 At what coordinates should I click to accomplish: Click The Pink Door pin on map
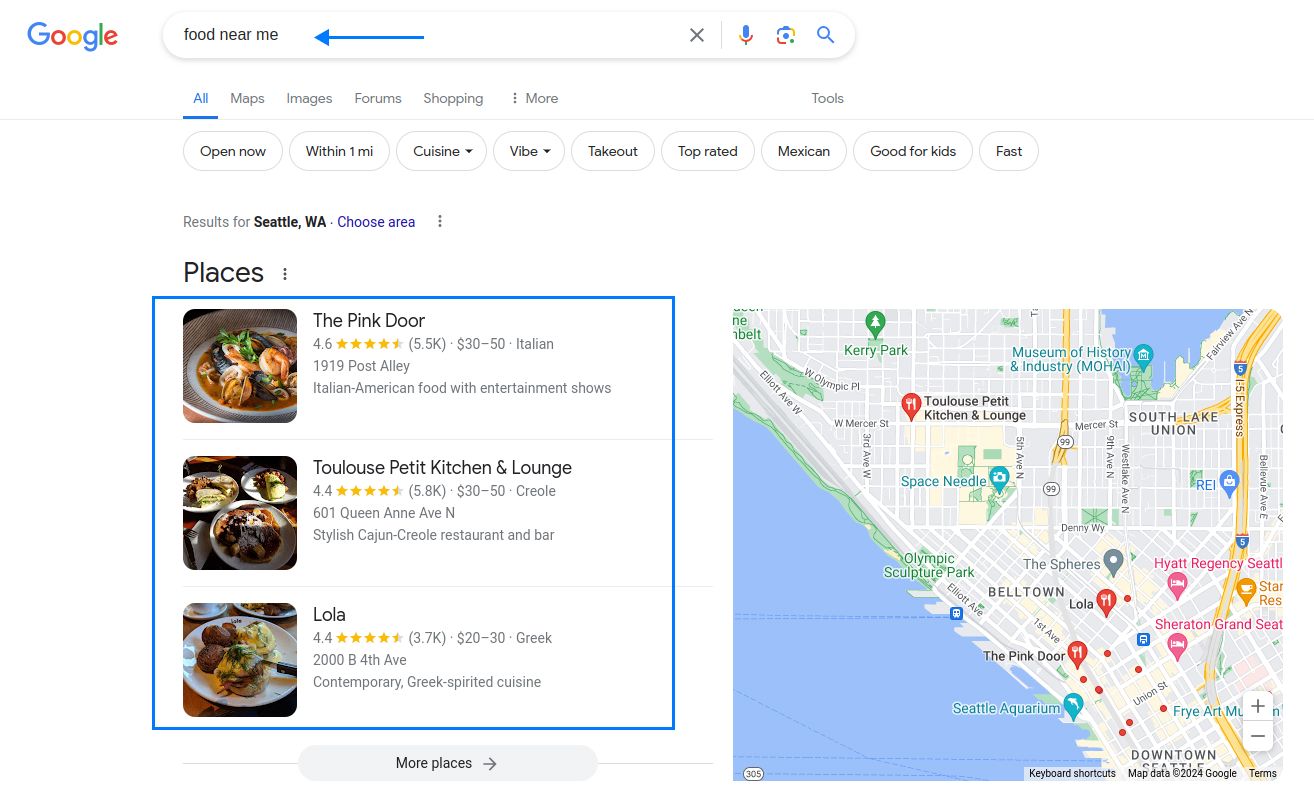click(x=1077, y=654)
